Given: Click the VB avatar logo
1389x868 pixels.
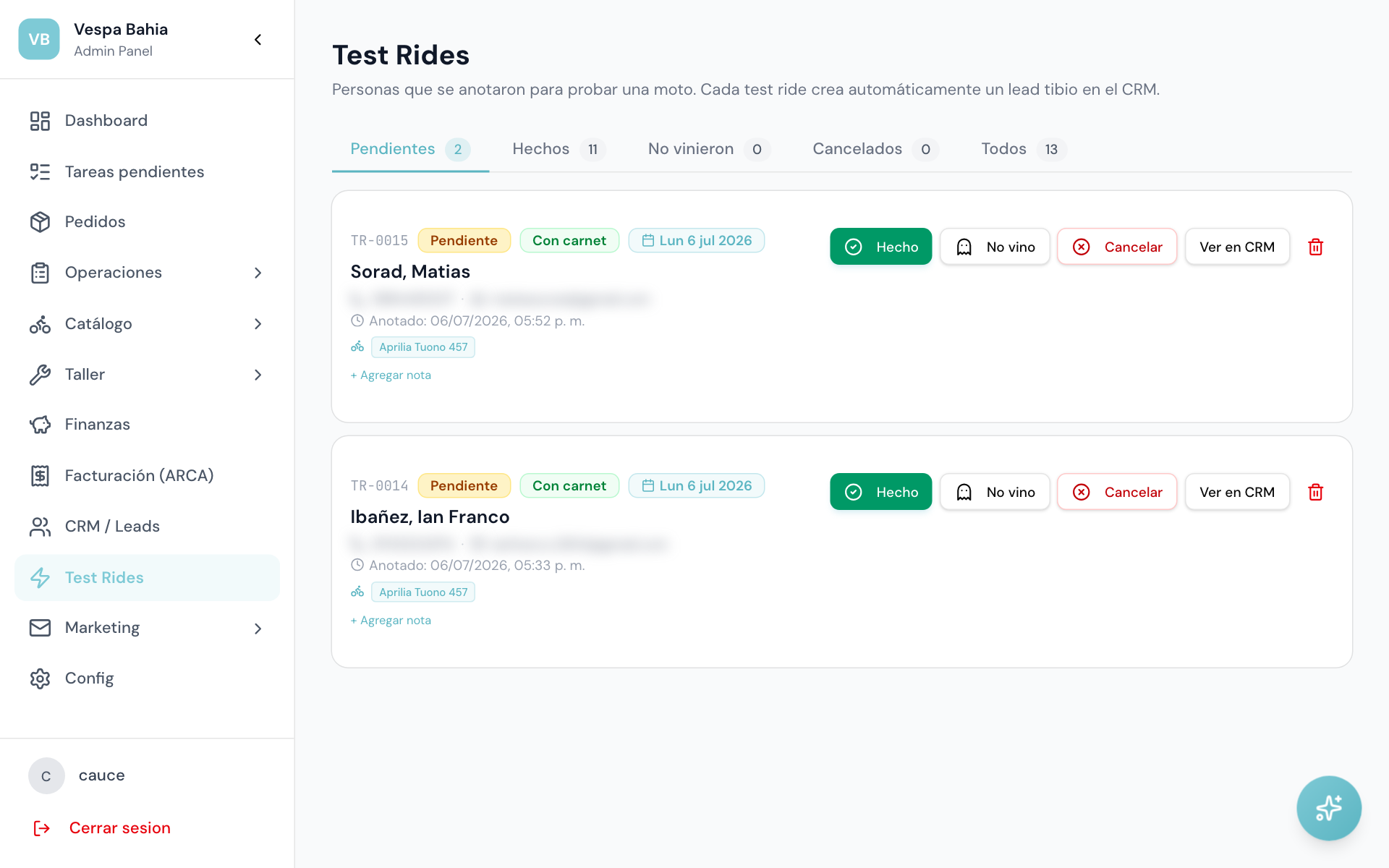Looking at the screenshot, I should click(39, 39).
